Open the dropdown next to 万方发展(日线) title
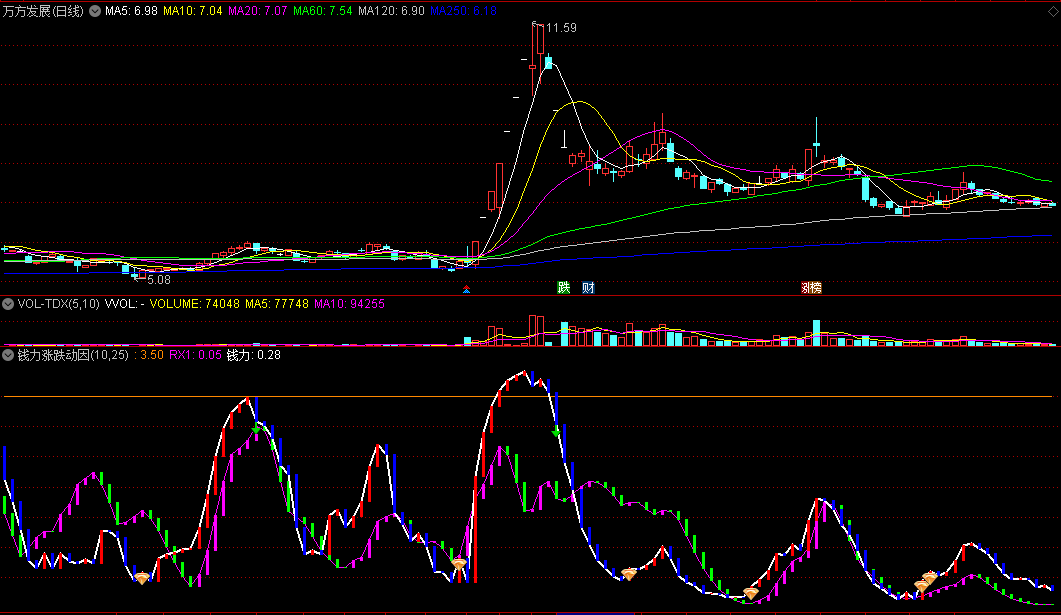The width and height of the screenshot is (1061, 615). tap(95, 11)
